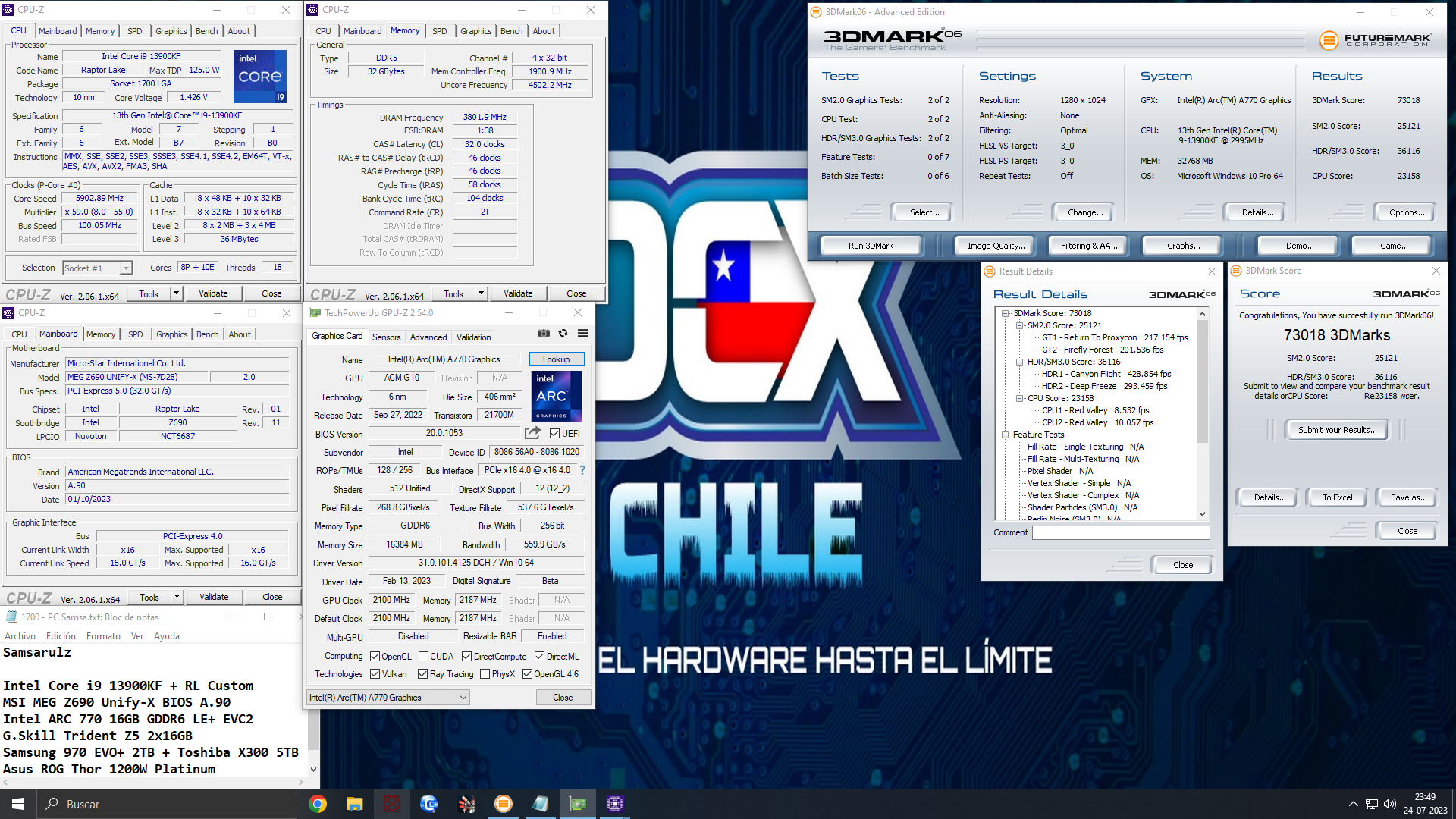
Task: Click the red-white burst app taskbar icon
Action: coord(466,804)
